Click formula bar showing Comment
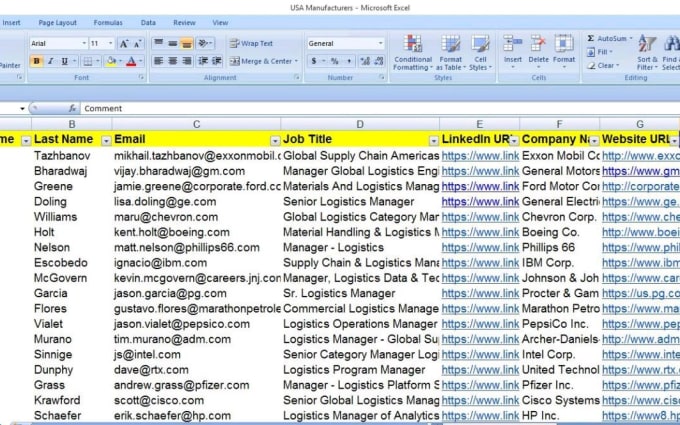 pyautogui.click(x=379, y=108)
